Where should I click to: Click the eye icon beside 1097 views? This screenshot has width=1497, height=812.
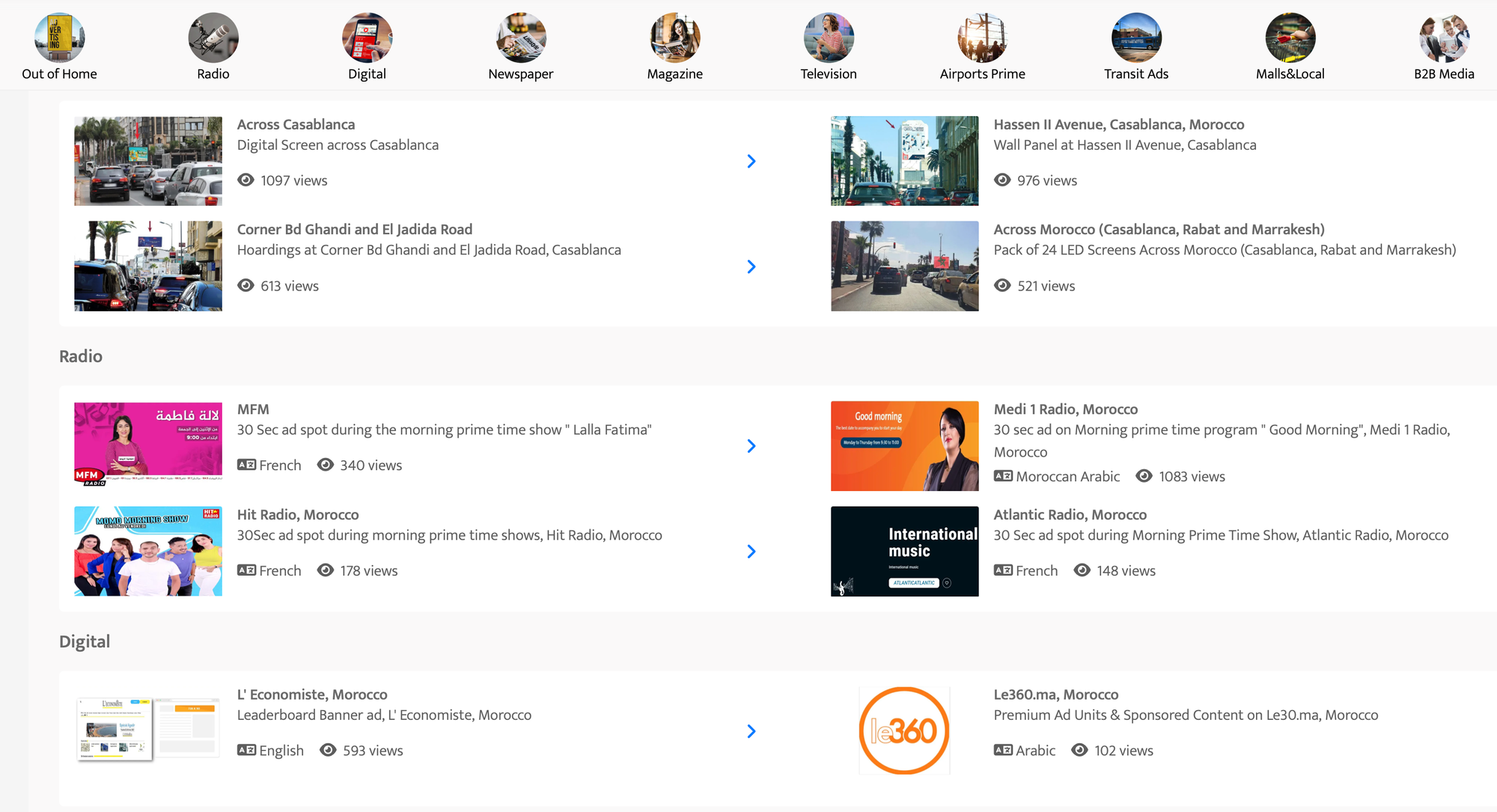click(x=246, y=180)
